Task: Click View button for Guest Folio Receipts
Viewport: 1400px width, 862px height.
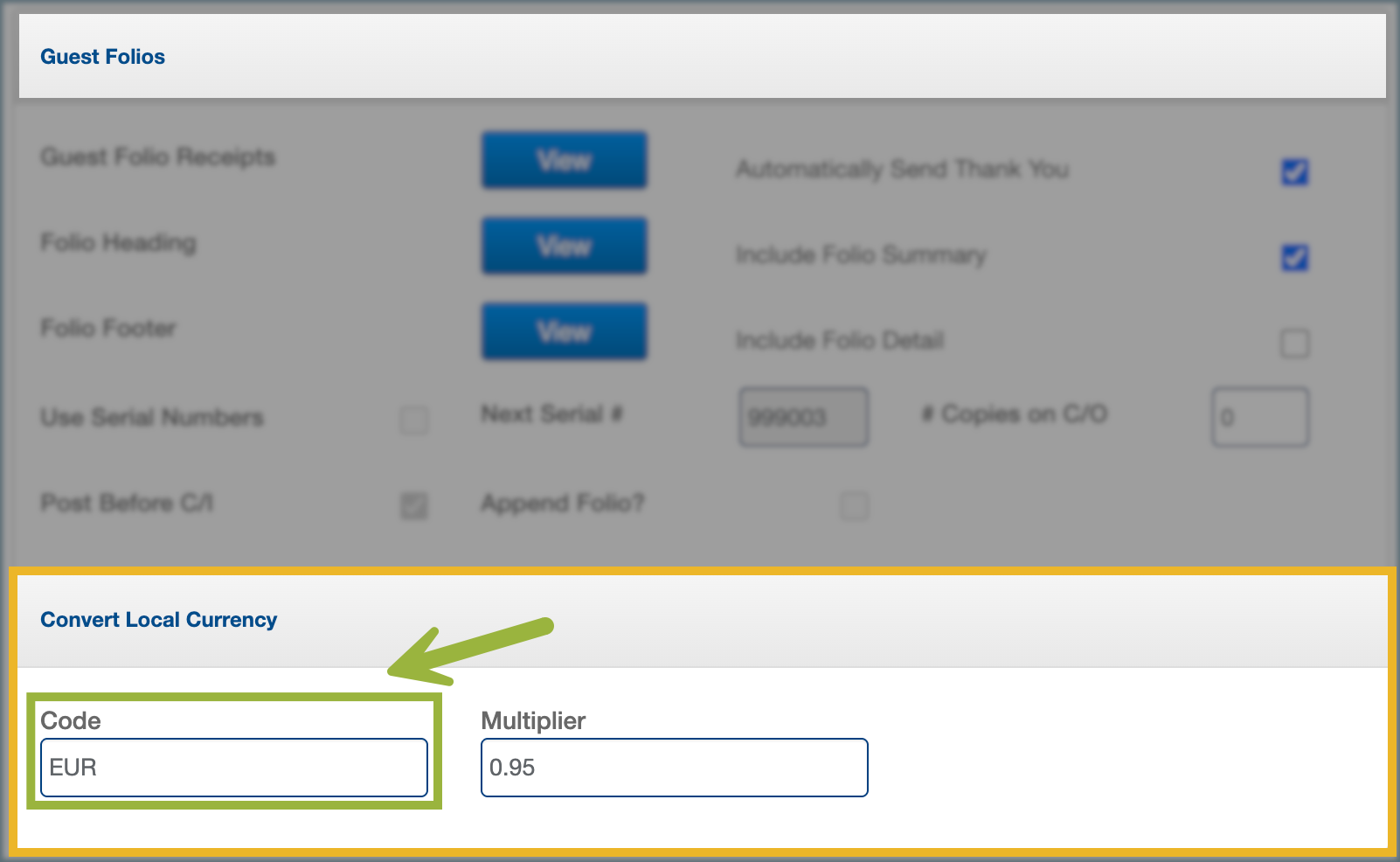Action: pos(564,160)
